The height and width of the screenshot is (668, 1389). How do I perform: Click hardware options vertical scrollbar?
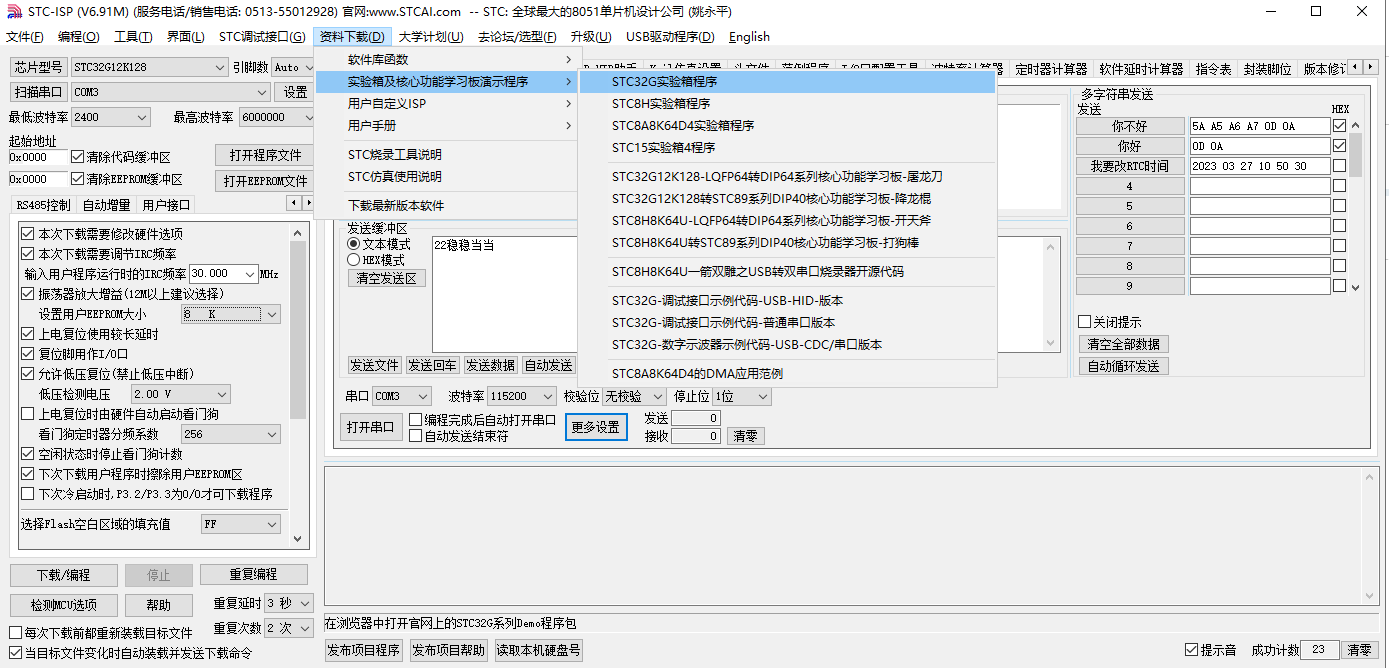298,385
